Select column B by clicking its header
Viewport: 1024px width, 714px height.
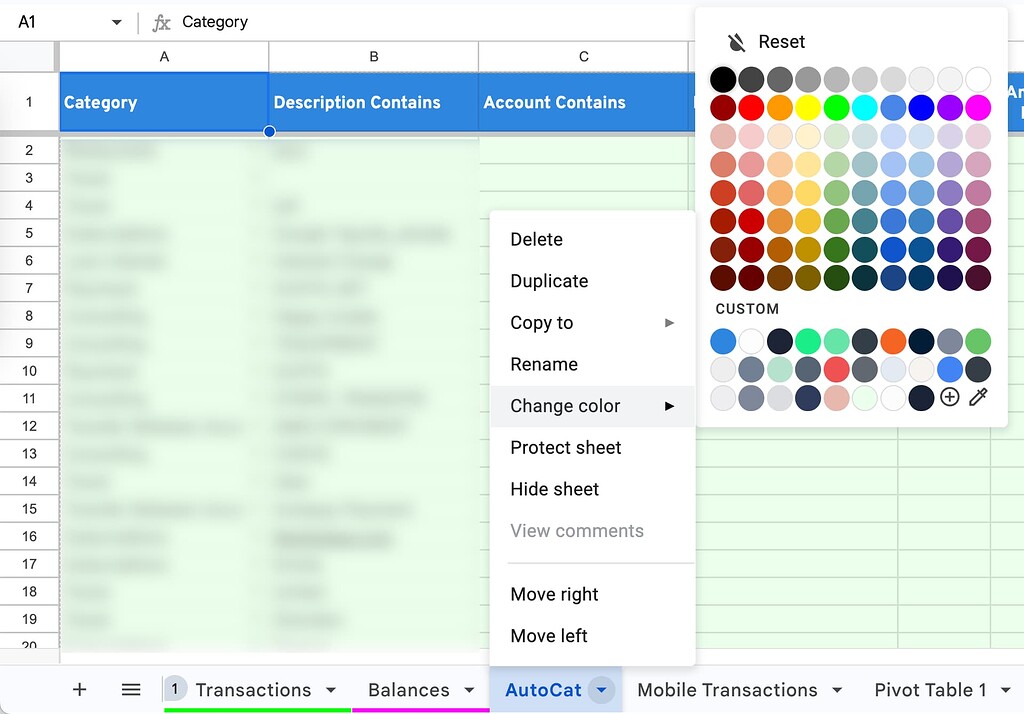coord(372,57)
